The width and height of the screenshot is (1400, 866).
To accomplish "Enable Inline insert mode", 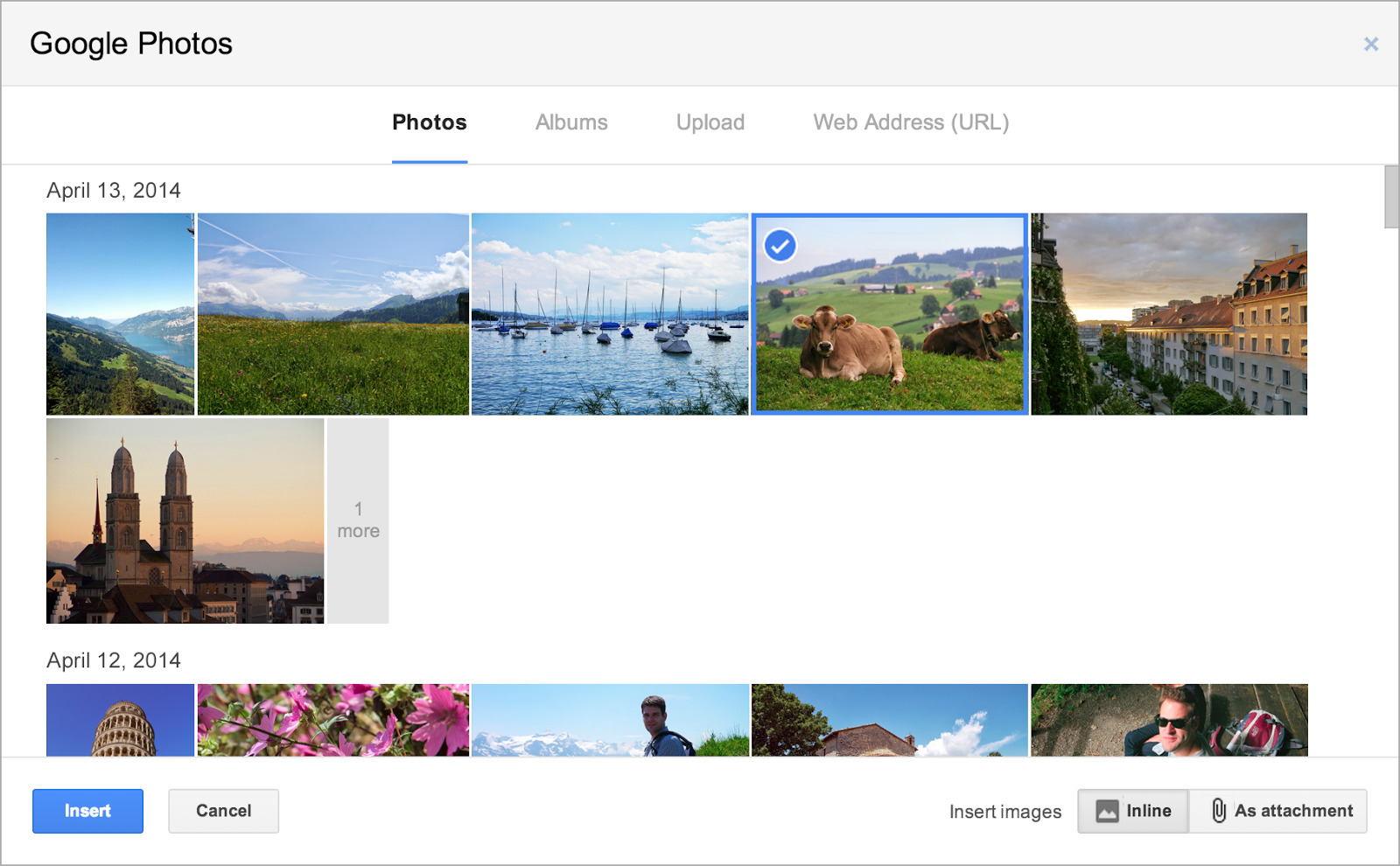I will click(1133, 811).
